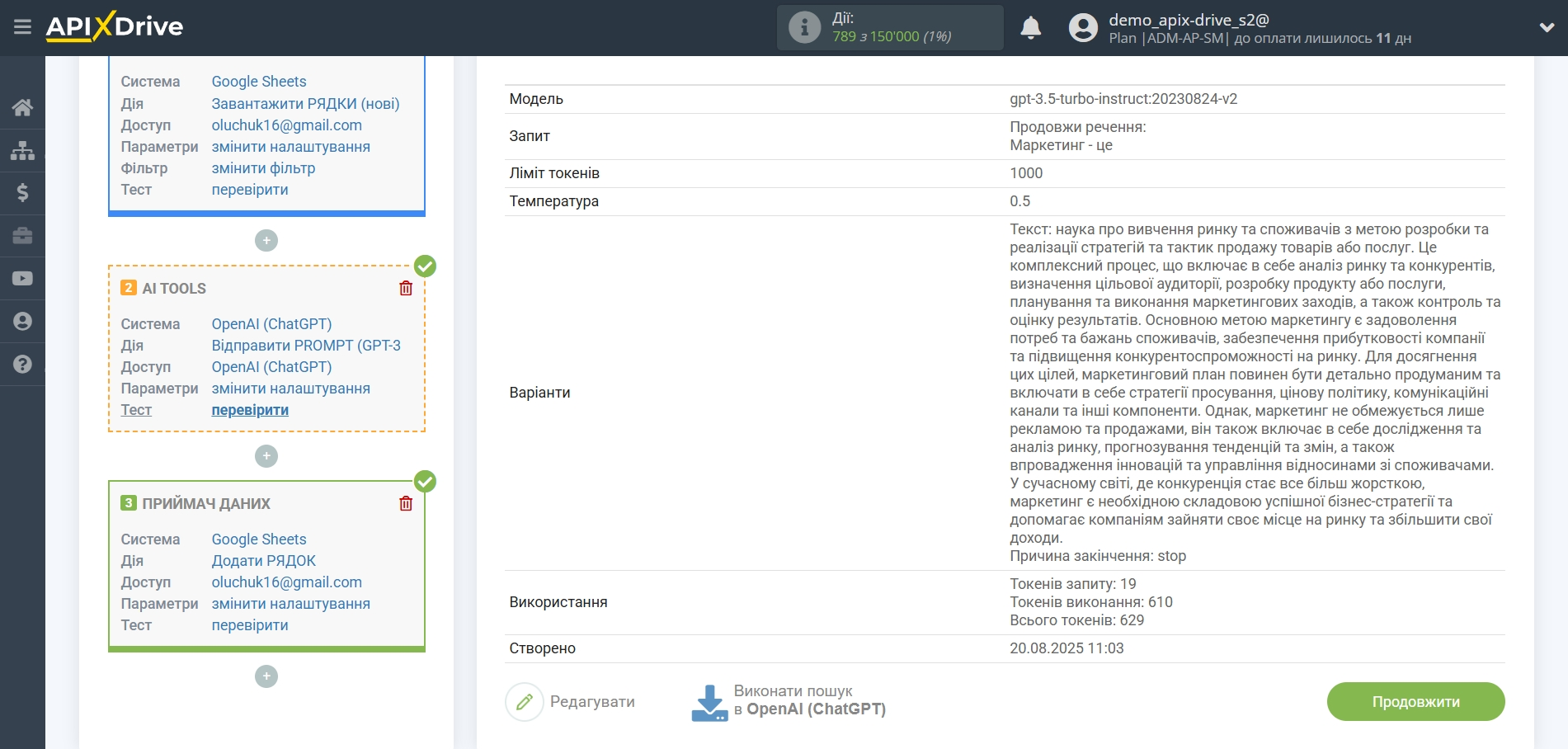Click the Всього токенів: 629 text
Viewport: 1568px width, 749px height.
pyautogui.click(x=1076, y=620)
